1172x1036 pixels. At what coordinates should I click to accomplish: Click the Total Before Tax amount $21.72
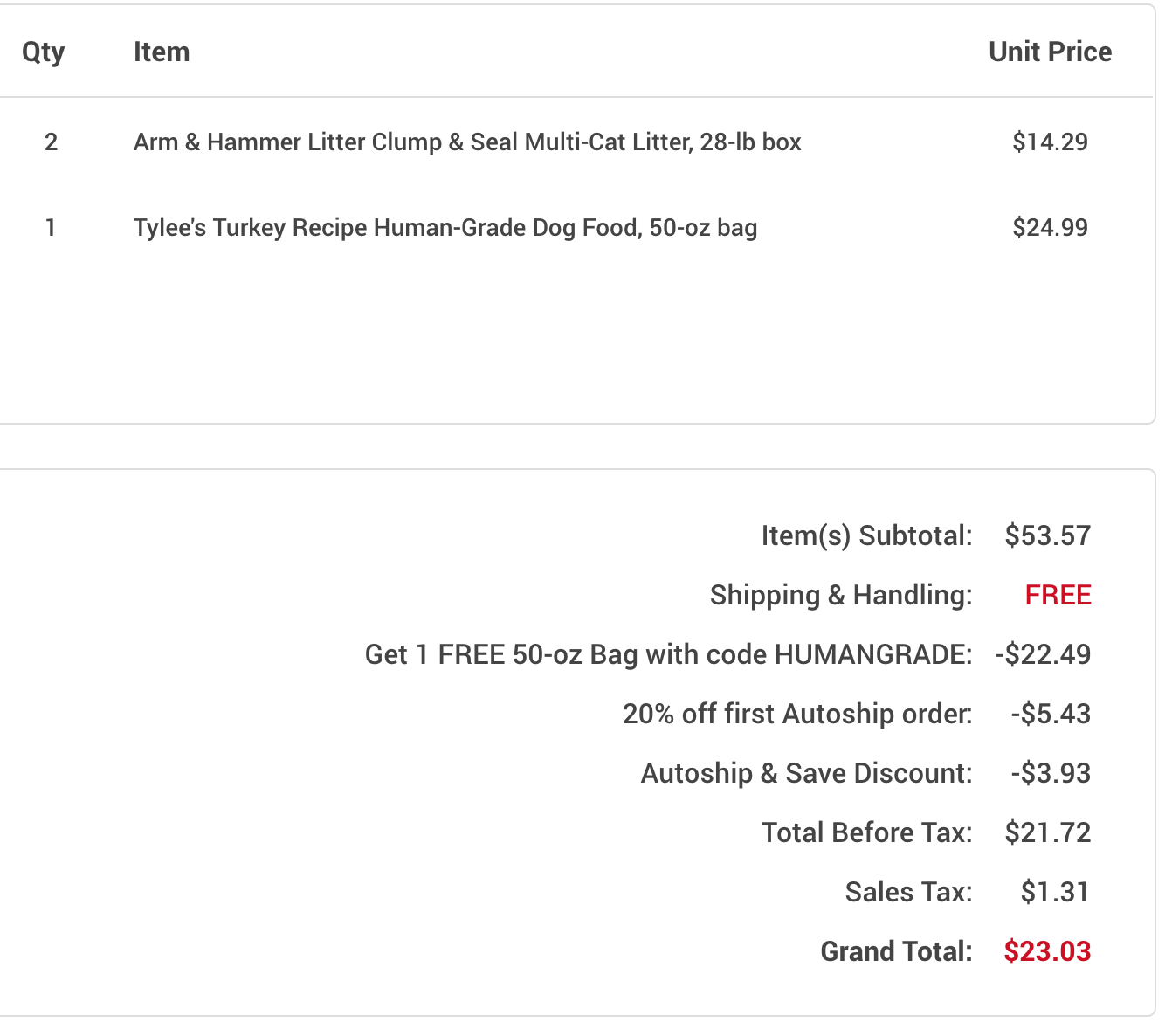pos(1047,832)
